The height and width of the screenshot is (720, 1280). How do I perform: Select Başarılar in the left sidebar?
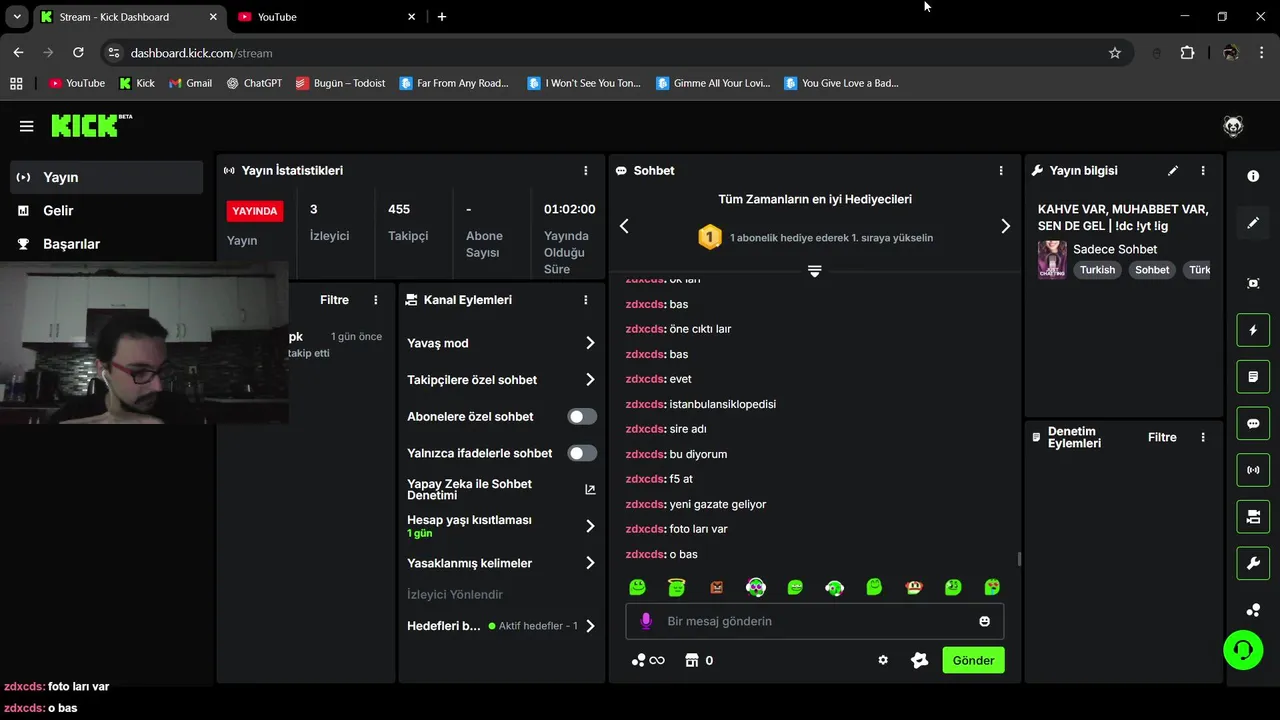(107, 243)
